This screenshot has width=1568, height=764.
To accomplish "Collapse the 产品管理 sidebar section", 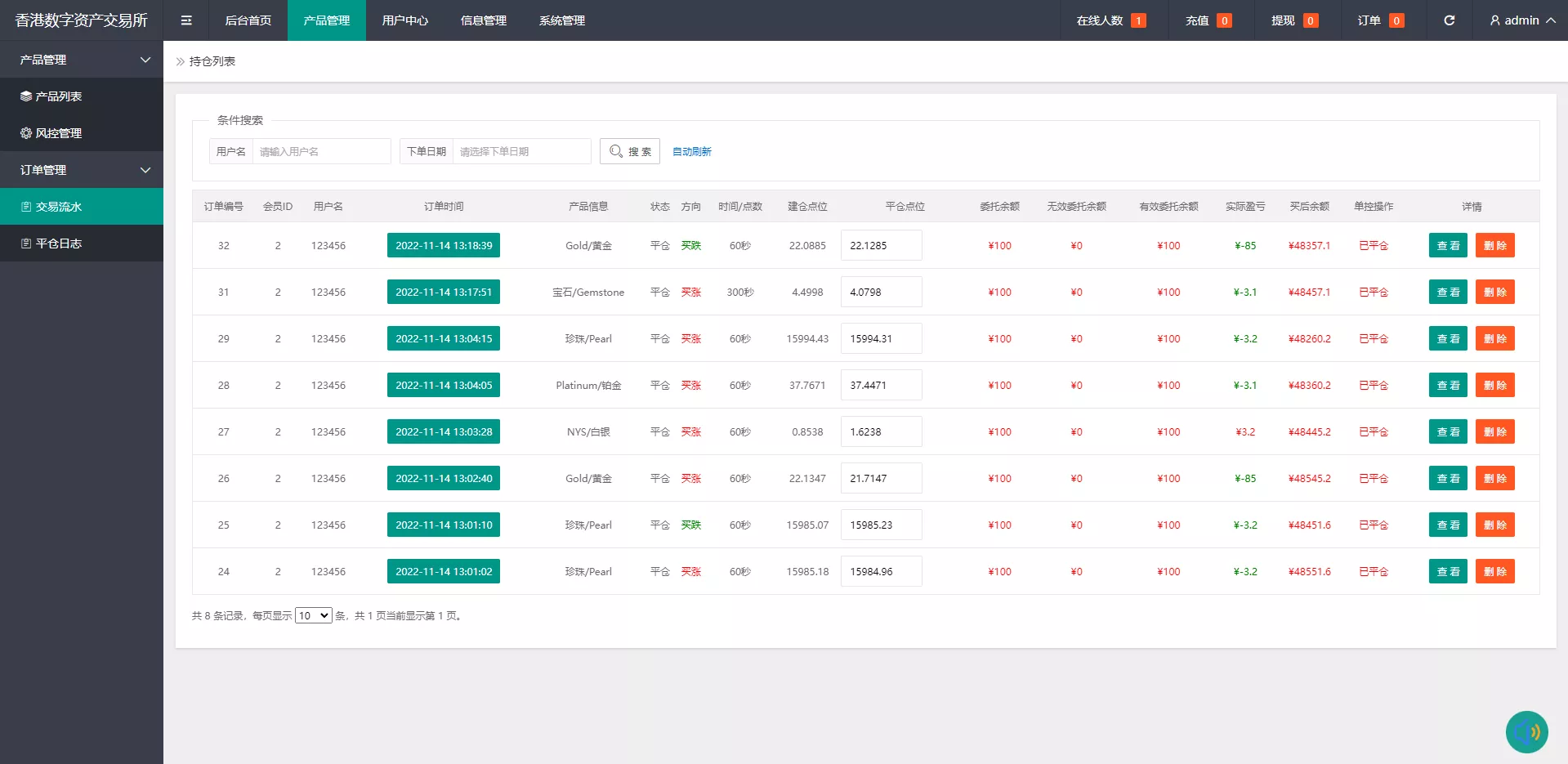I will [82, 60].
